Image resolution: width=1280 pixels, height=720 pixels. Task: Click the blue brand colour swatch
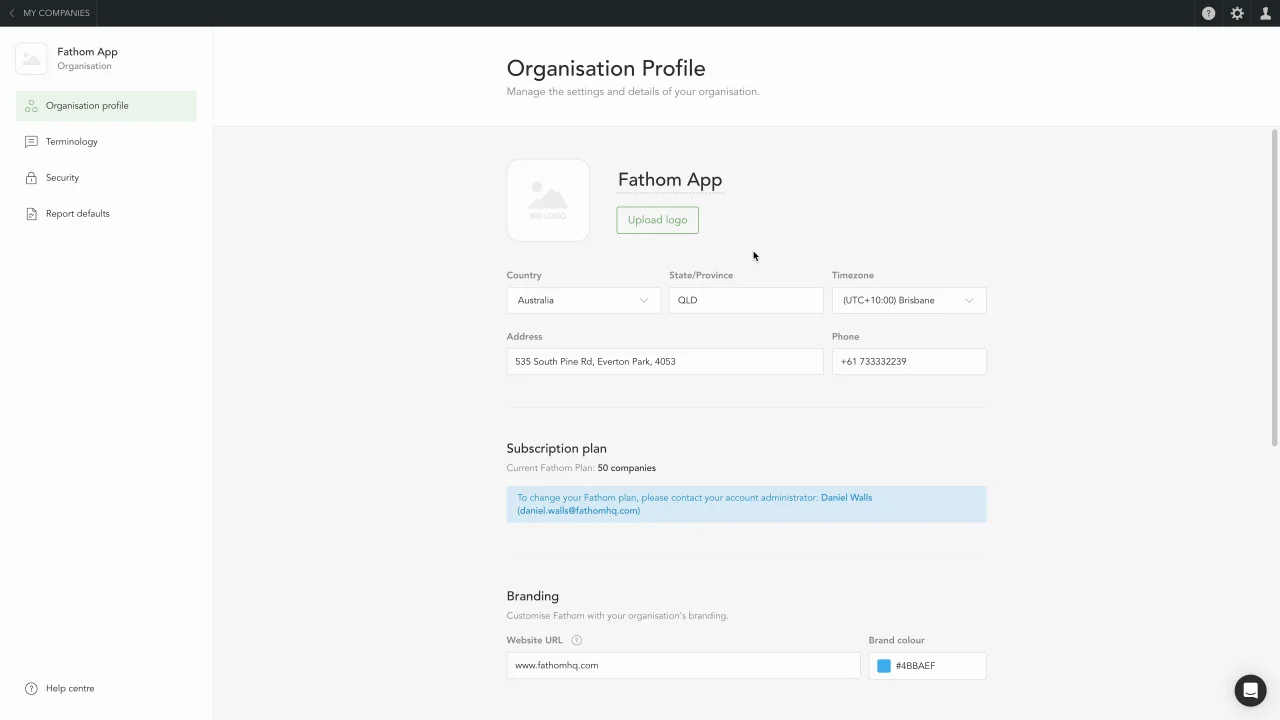coord(884,666)
